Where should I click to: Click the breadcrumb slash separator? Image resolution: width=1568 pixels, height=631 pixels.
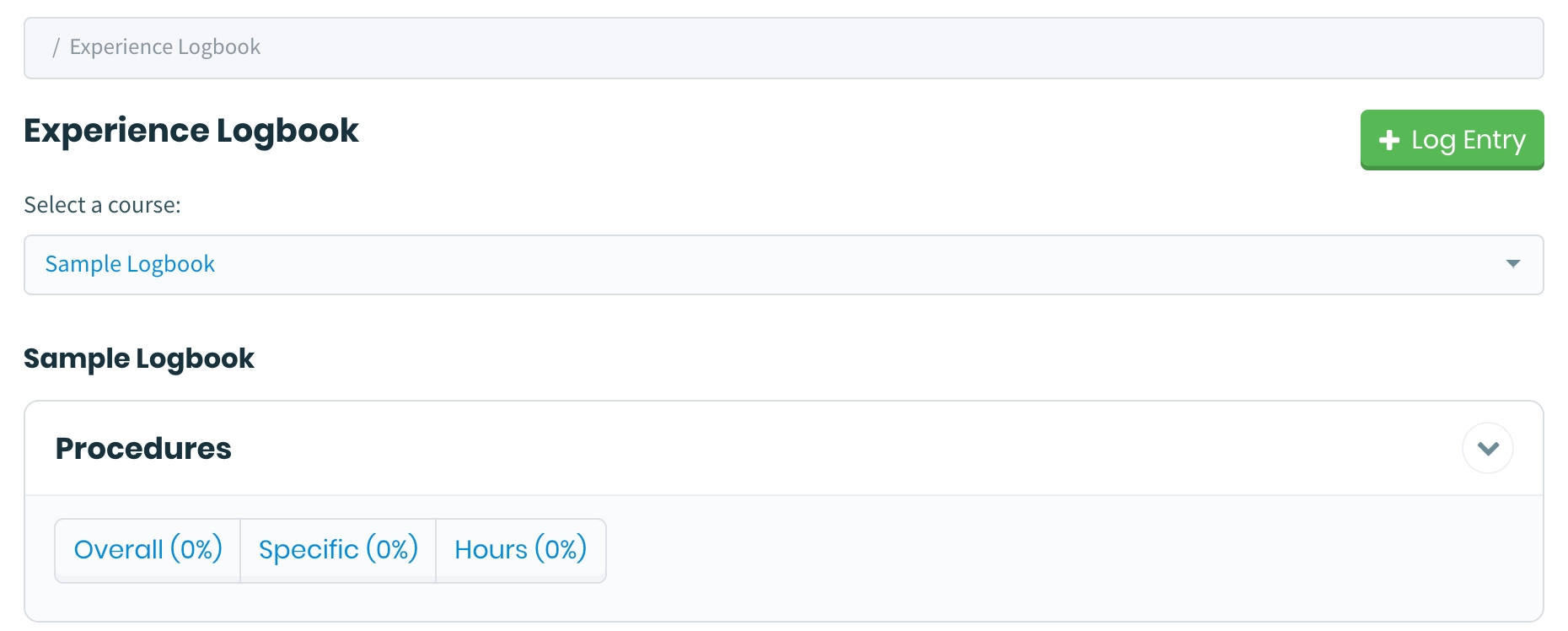pyautogui.click(x=56, y=47)
